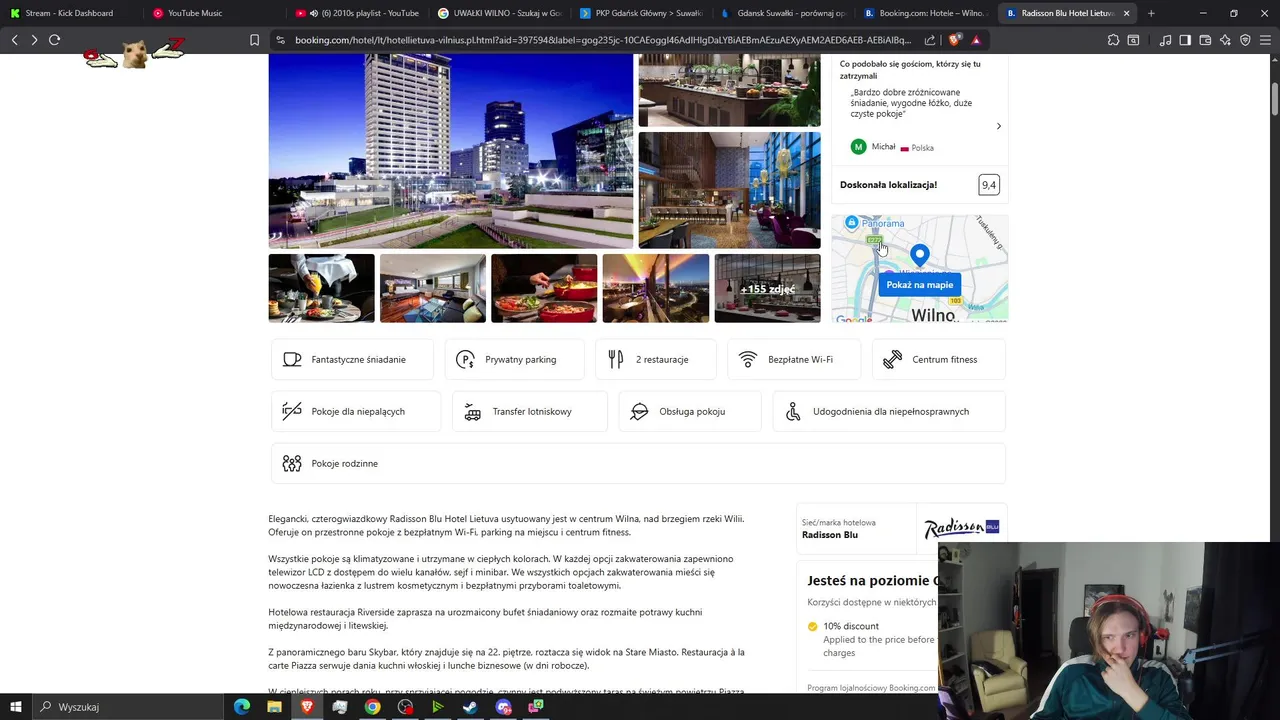This screenshot has width=1280, height=720.
Task: Switch to Gdansk Suwałki comparison tab
Action: point(784,13)
